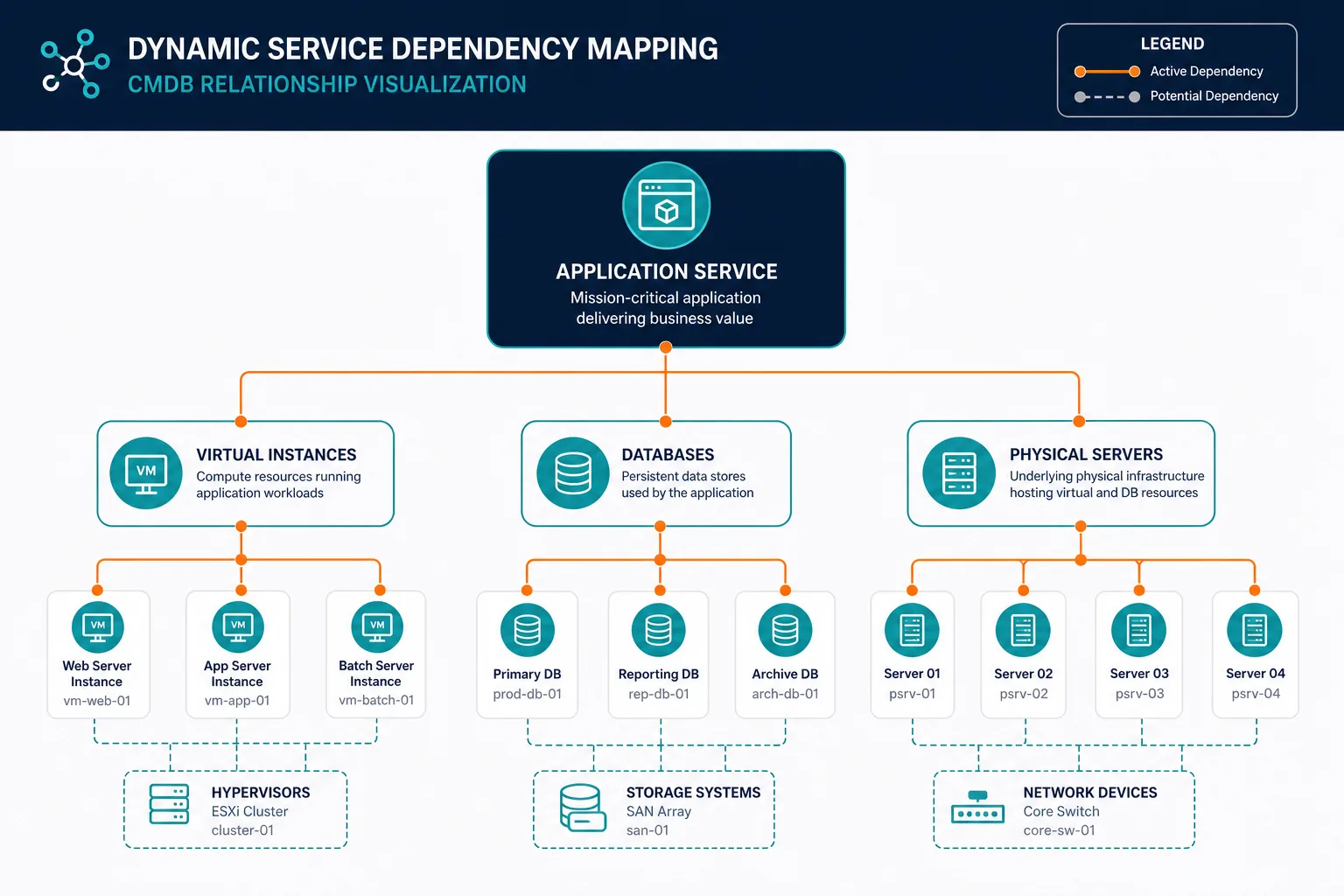Click the "DYNAMIC SERVICE DEPENDENCY MAPPING" title
This screenshot has width=1344, height=896.
tap(423, 49)
